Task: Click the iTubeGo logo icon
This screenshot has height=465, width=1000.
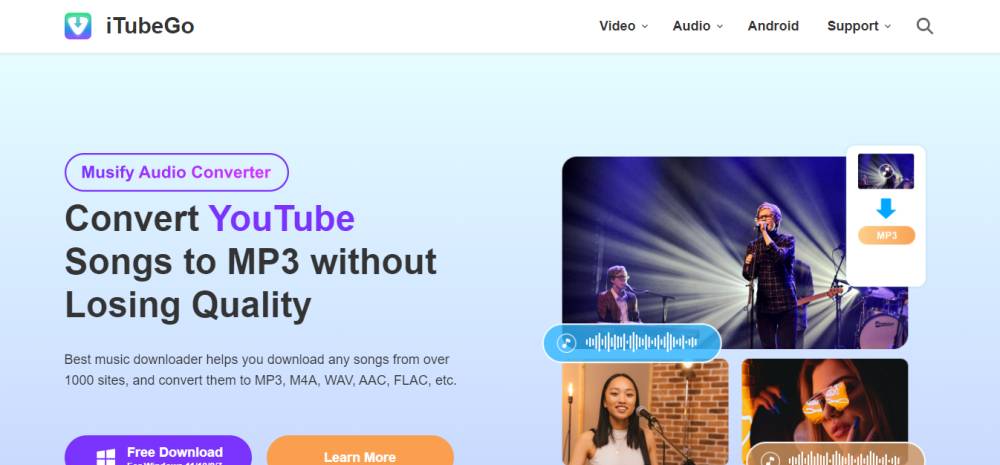Action: click(x=78, y=26)
